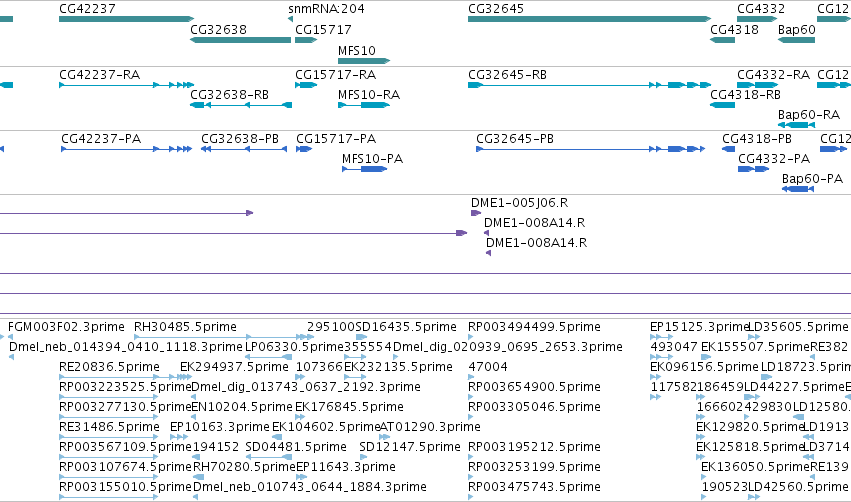Select the CG4318-RB transcript label
The image size is (851, 502).
click(746, 94)
